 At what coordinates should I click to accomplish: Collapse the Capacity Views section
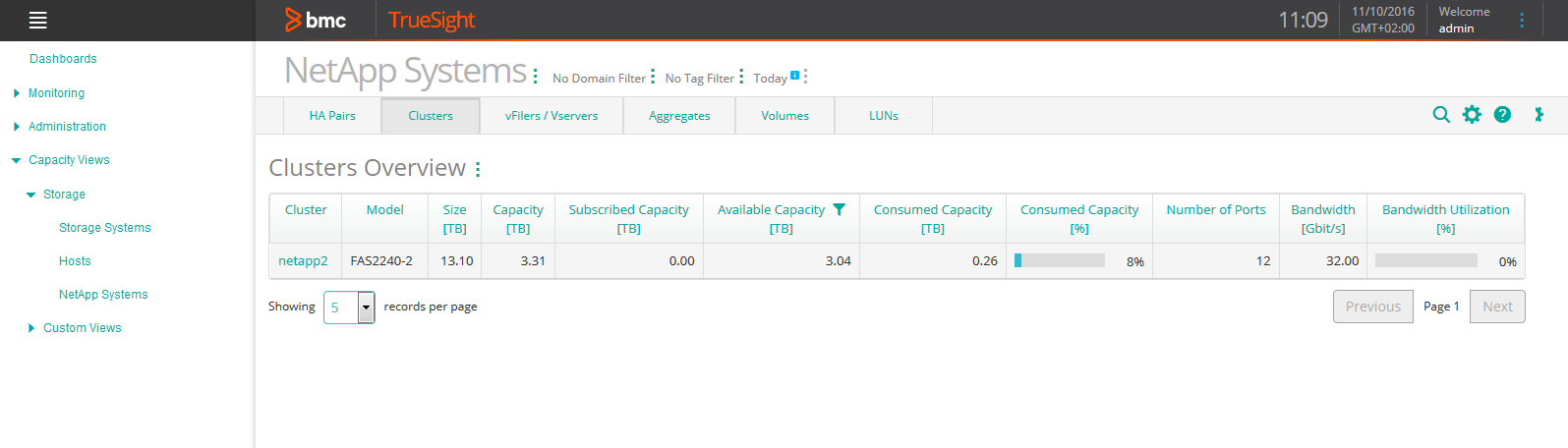tap(16, 160)
